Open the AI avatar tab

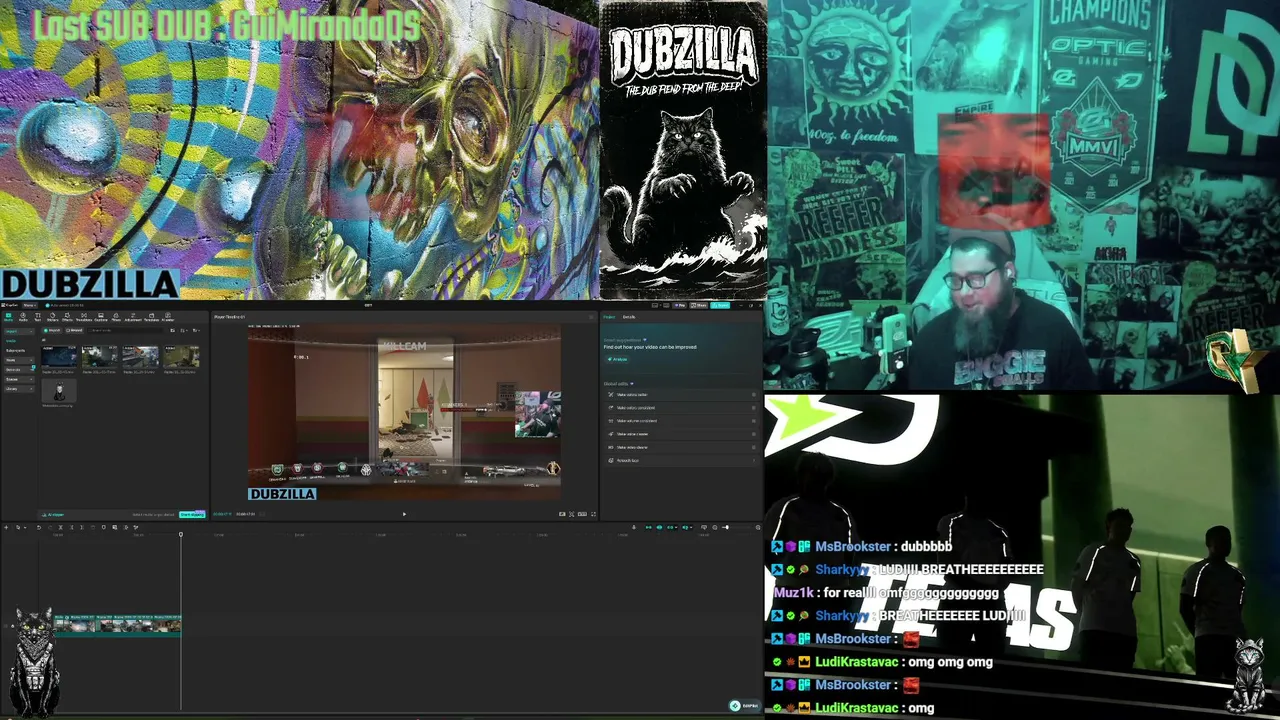tap(168, 317)
